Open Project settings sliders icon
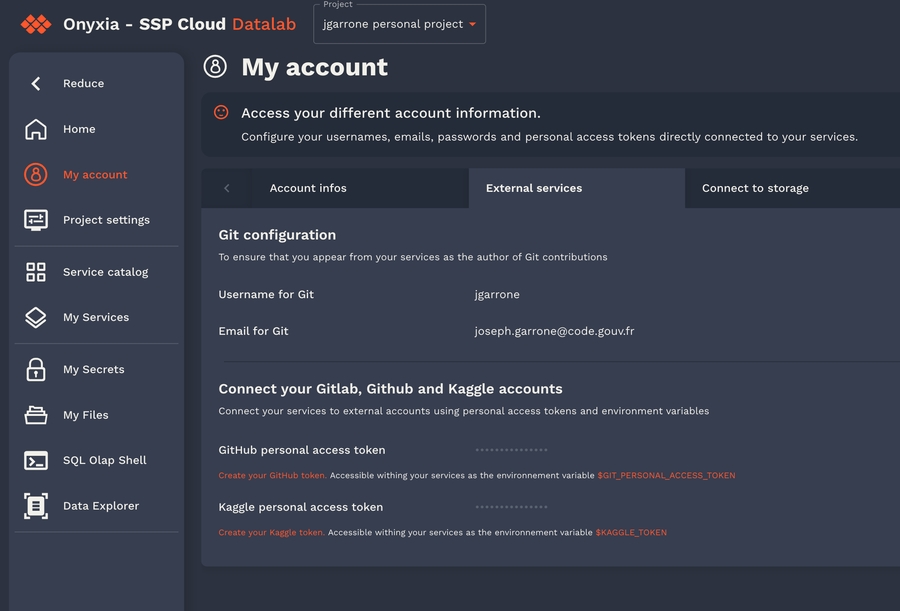This screenshot has width=900, height=611. tap(36, 220)
